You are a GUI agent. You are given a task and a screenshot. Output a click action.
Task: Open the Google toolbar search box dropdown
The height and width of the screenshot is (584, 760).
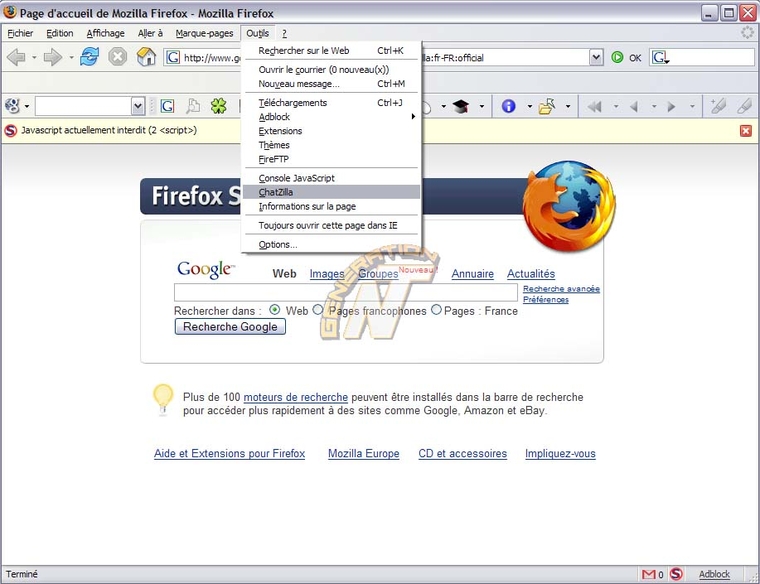click(138, 106)
